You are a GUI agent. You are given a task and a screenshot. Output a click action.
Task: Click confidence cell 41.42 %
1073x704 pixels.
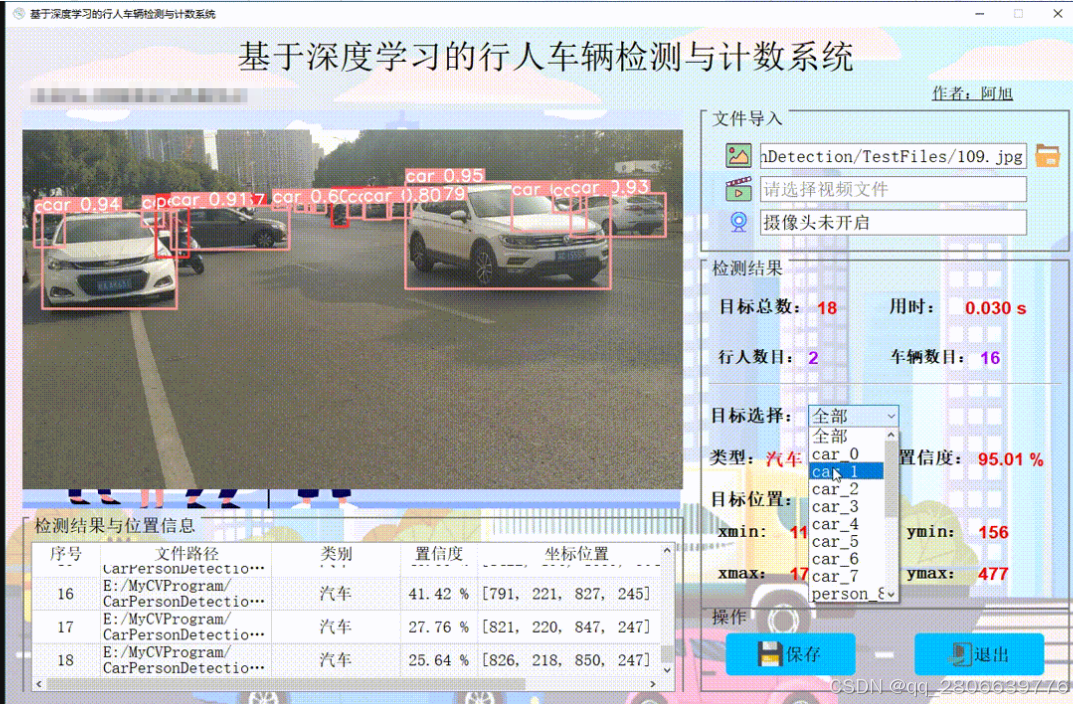pyautogui.click(x=439, y=594)
